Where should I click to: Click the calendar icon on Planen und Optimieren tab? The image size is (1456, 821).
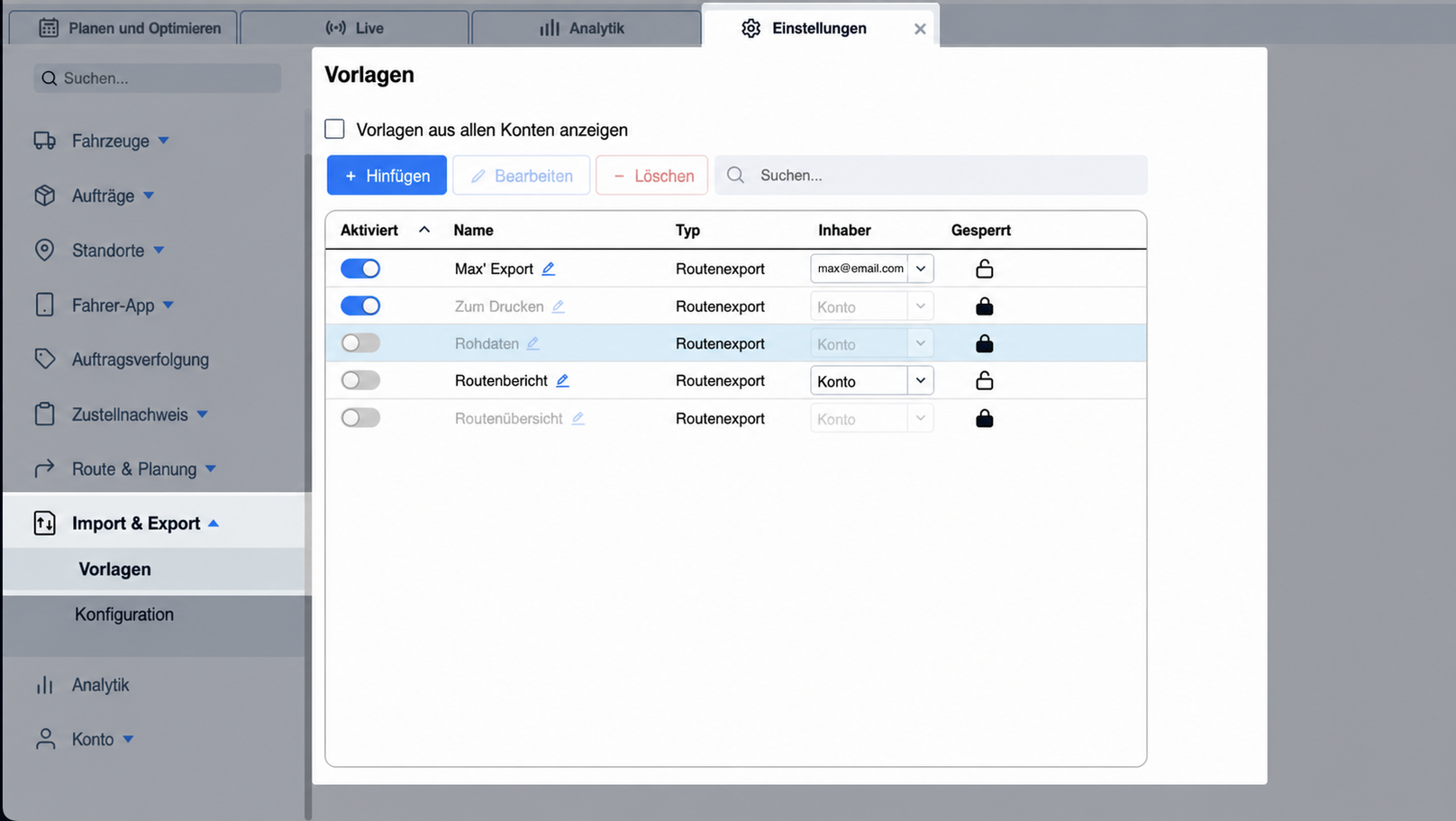pyautogui.click(x=49, y=28)
